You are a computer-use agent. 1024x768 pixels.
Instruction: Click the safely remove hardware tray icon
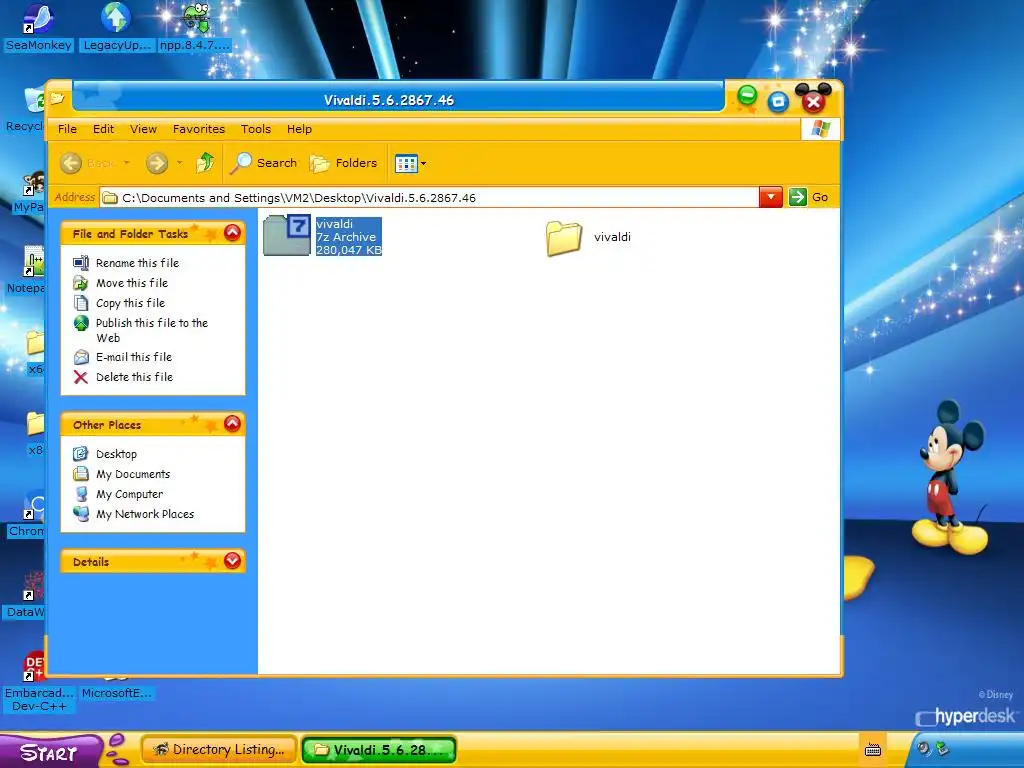942,748
